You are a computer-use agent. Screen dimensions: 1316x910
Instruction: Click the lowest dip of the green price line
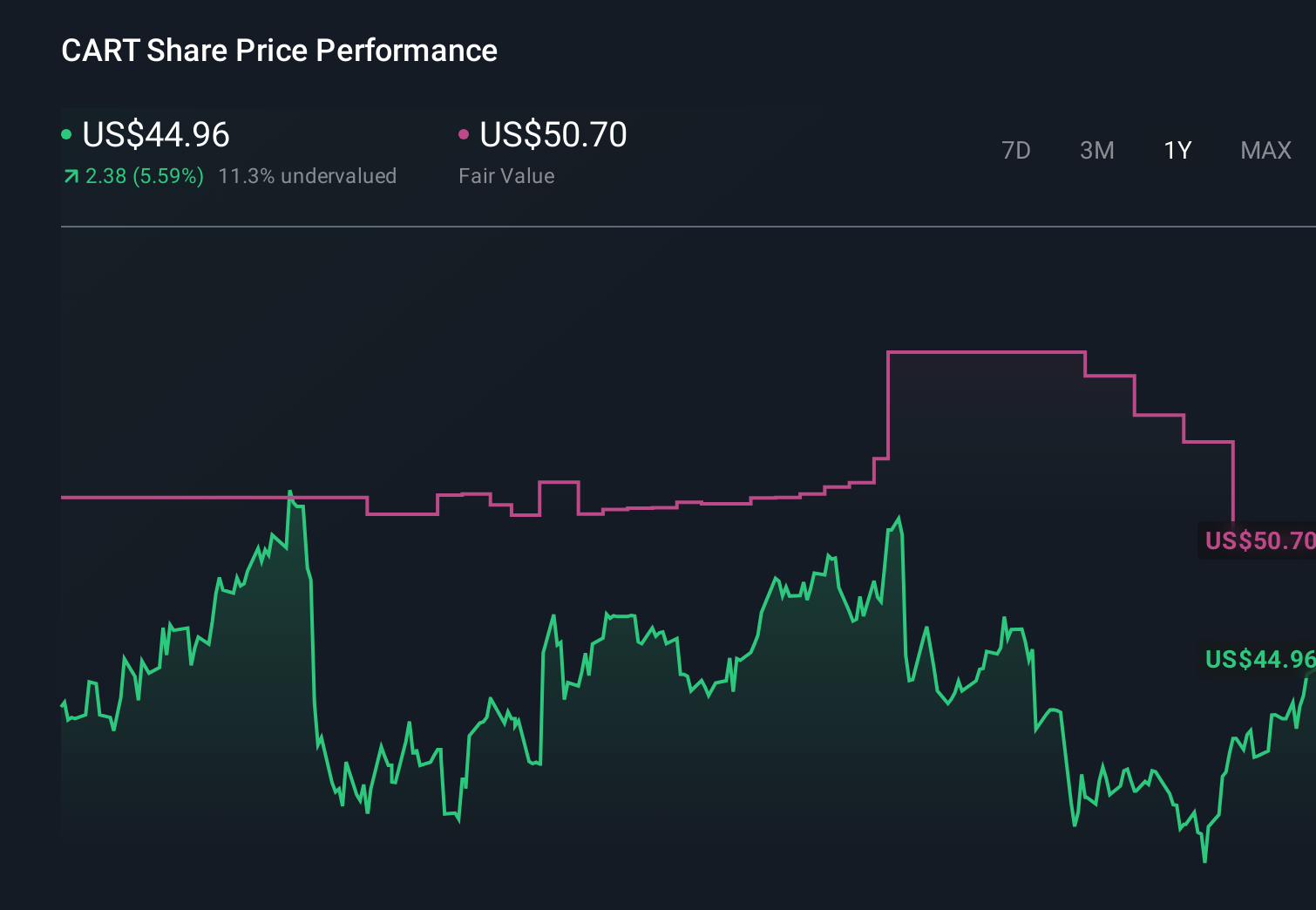pos(1205,863)
